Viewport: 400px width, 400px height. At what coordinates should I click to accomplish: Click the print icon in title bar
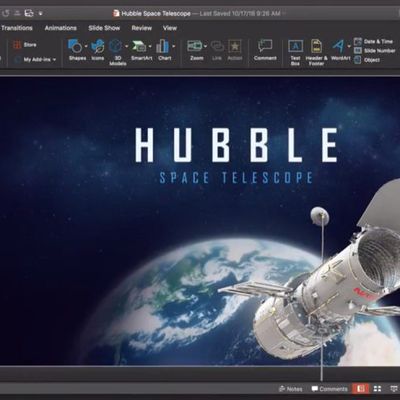29,13
